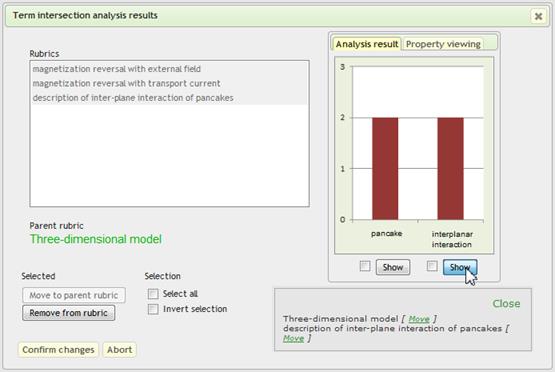Open the Property viewing tab

443,44
